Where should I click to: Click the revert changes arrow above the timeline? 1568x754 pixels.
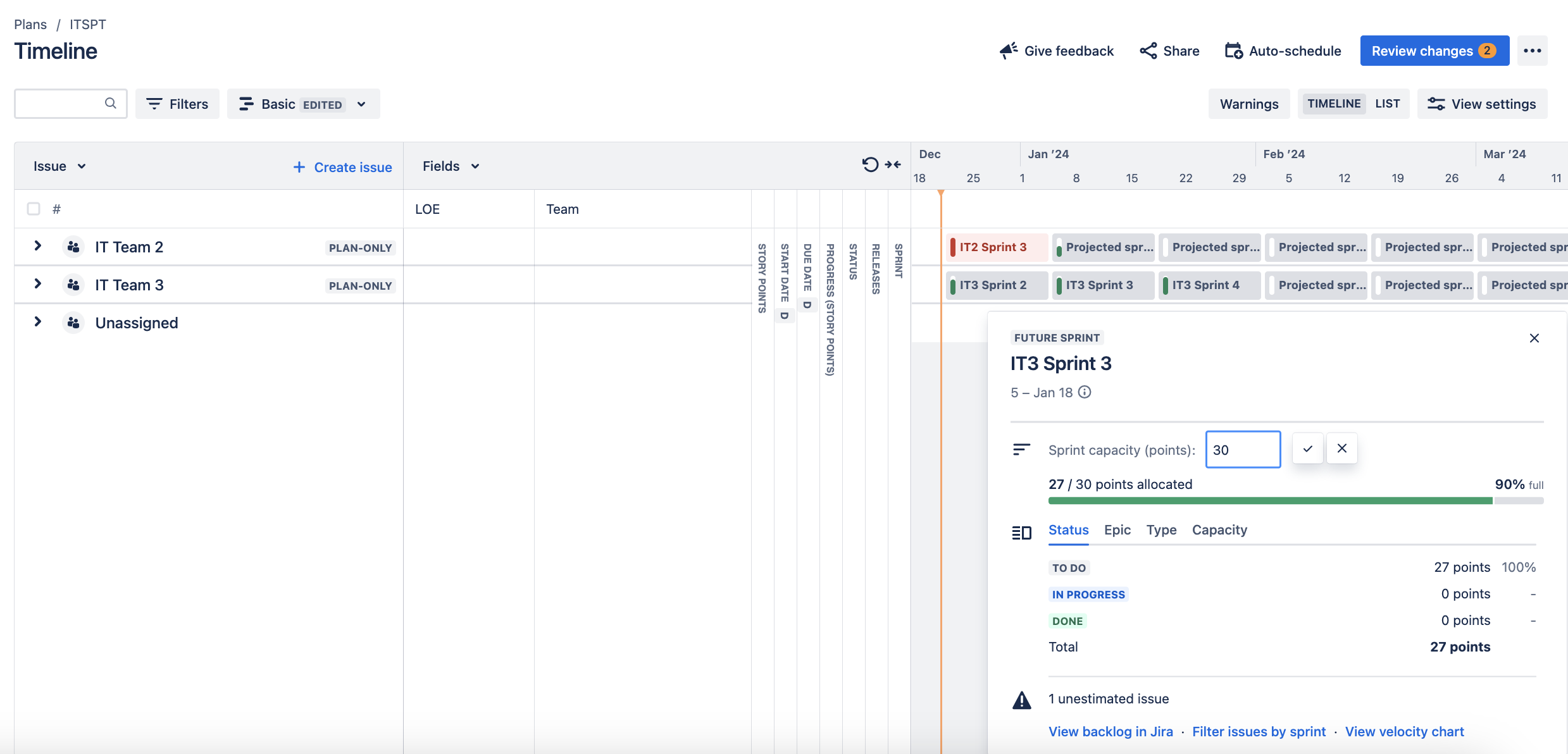pos(871,164)
